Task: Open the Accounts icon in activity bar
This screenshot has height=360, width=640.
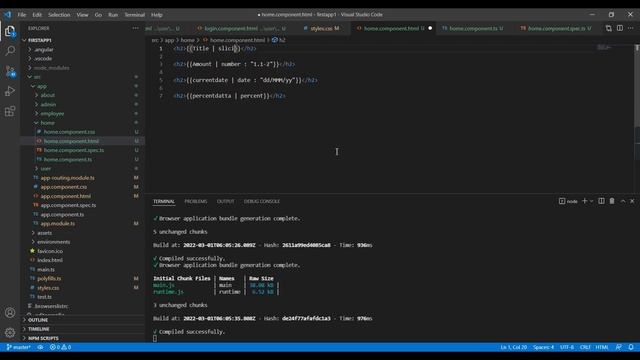Action: coord(10,313)
